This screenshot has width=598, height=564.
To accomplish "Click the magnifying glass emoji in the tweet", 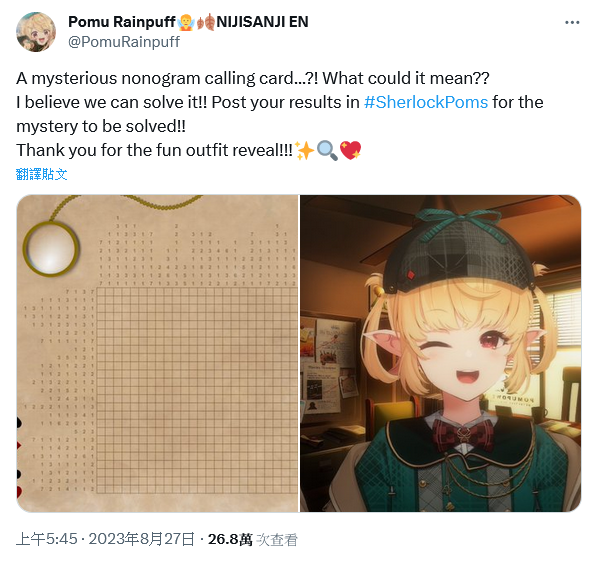I will pos(327,151).
